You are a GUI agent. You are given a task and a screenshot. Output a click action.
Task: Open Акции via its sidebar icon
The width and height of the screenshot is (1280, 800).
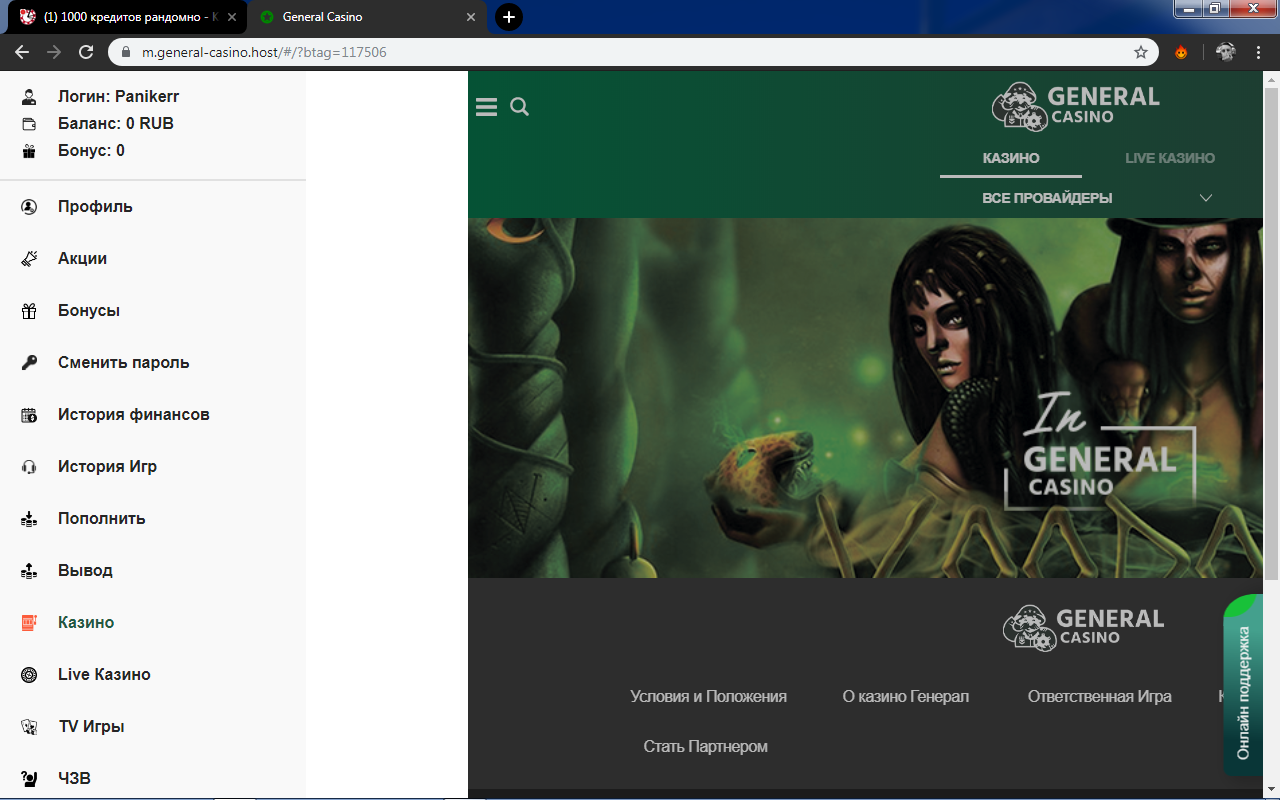pyautogui.click(x=29, y=259)
